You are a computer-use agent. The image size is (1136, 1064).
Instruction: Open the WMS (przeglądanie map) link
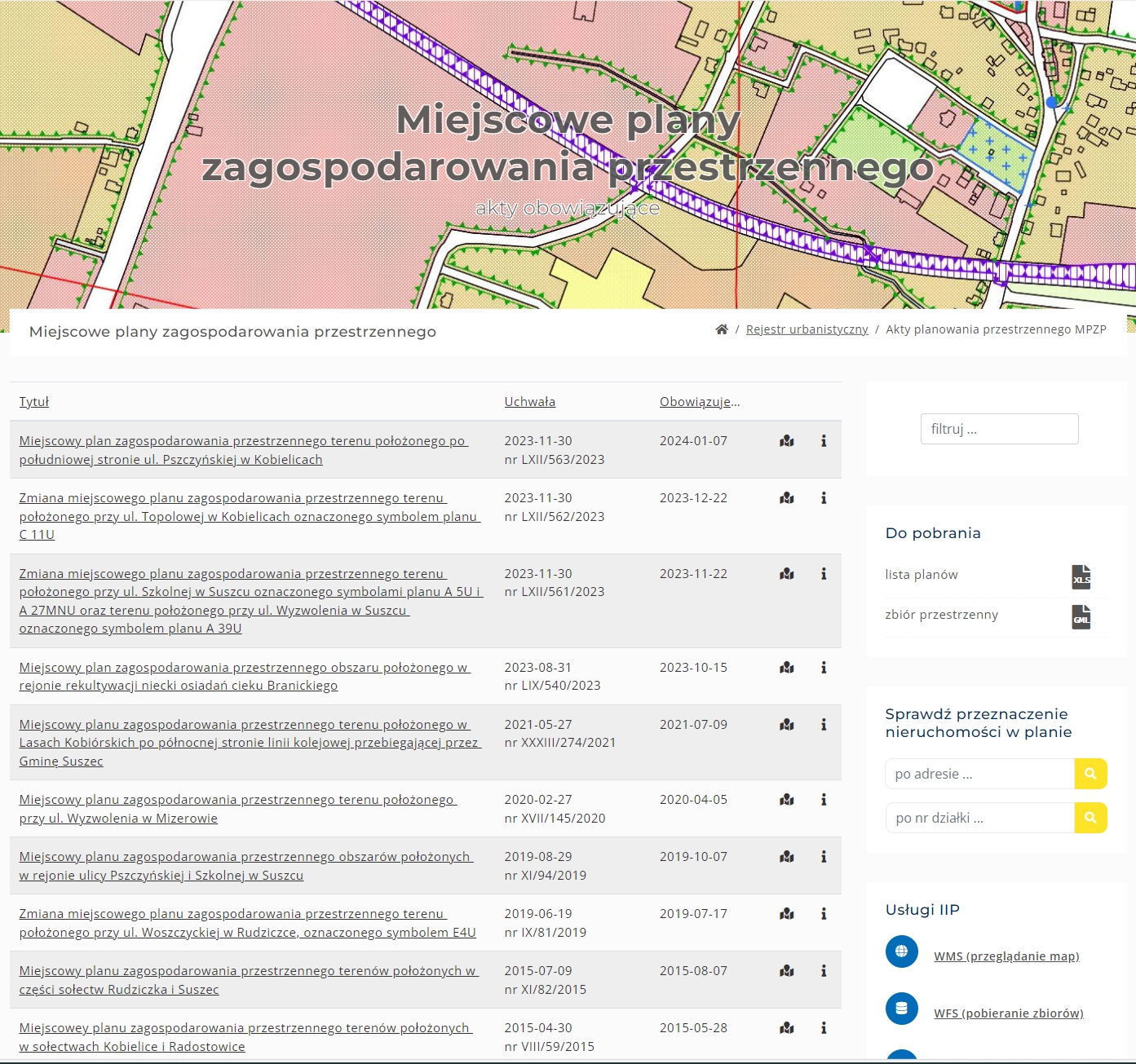1006,956
